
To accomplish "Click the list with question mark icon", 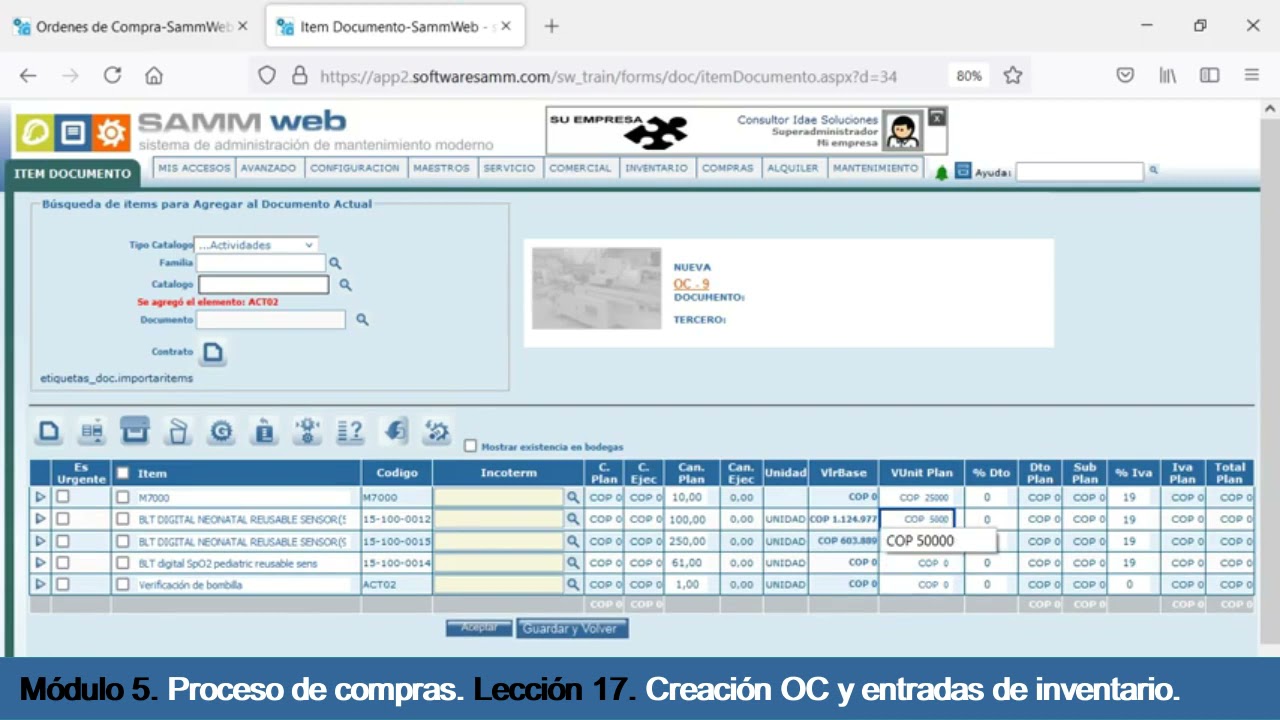I will 350,431.
